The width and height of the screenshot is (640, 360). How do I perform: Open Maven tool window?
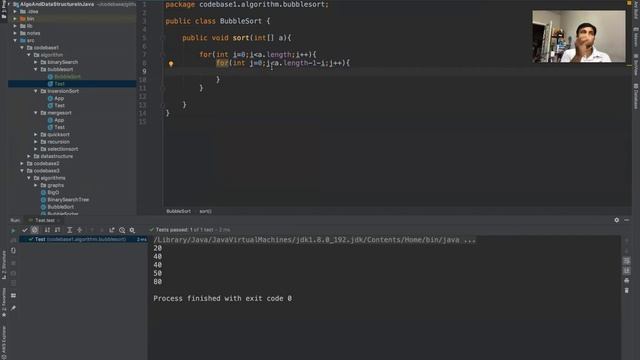(636, 38)
